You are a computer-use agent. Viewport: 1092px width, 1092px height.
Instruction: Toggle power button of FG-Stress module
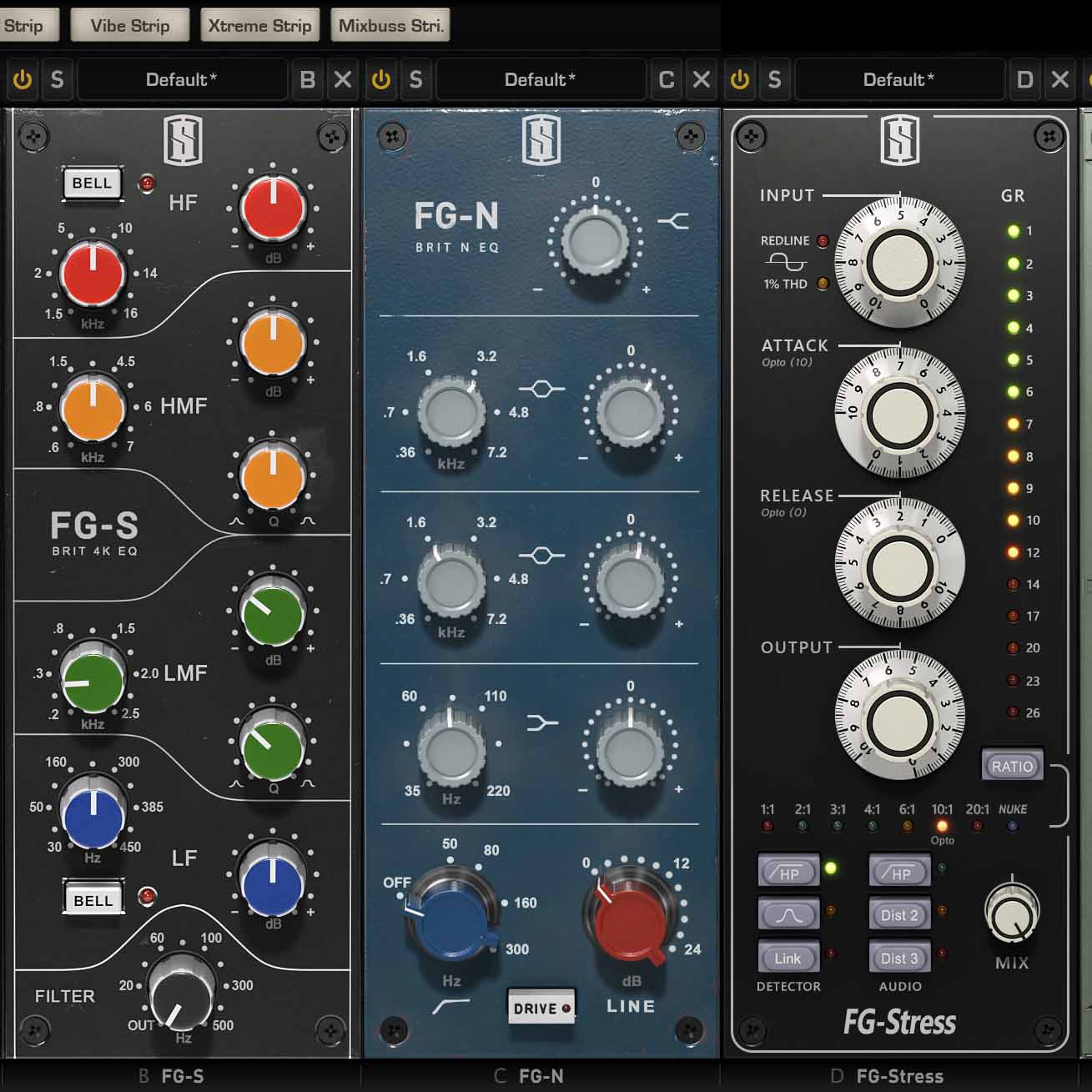[x=740, y=80]
